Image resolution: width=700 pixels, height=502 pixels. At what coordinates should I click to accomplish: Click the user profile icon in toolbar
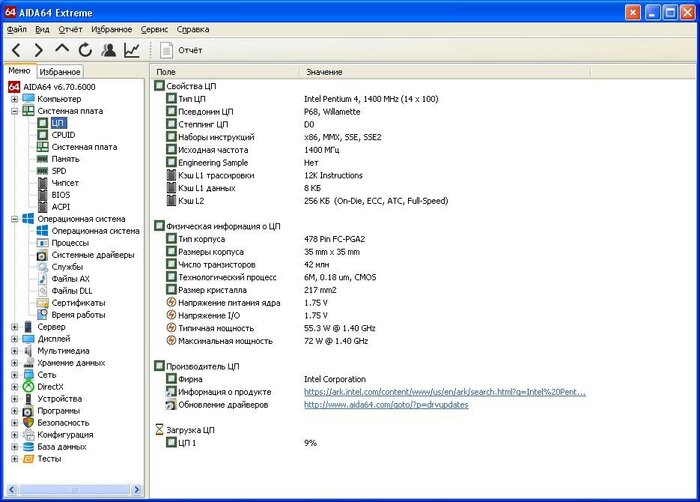108,50
